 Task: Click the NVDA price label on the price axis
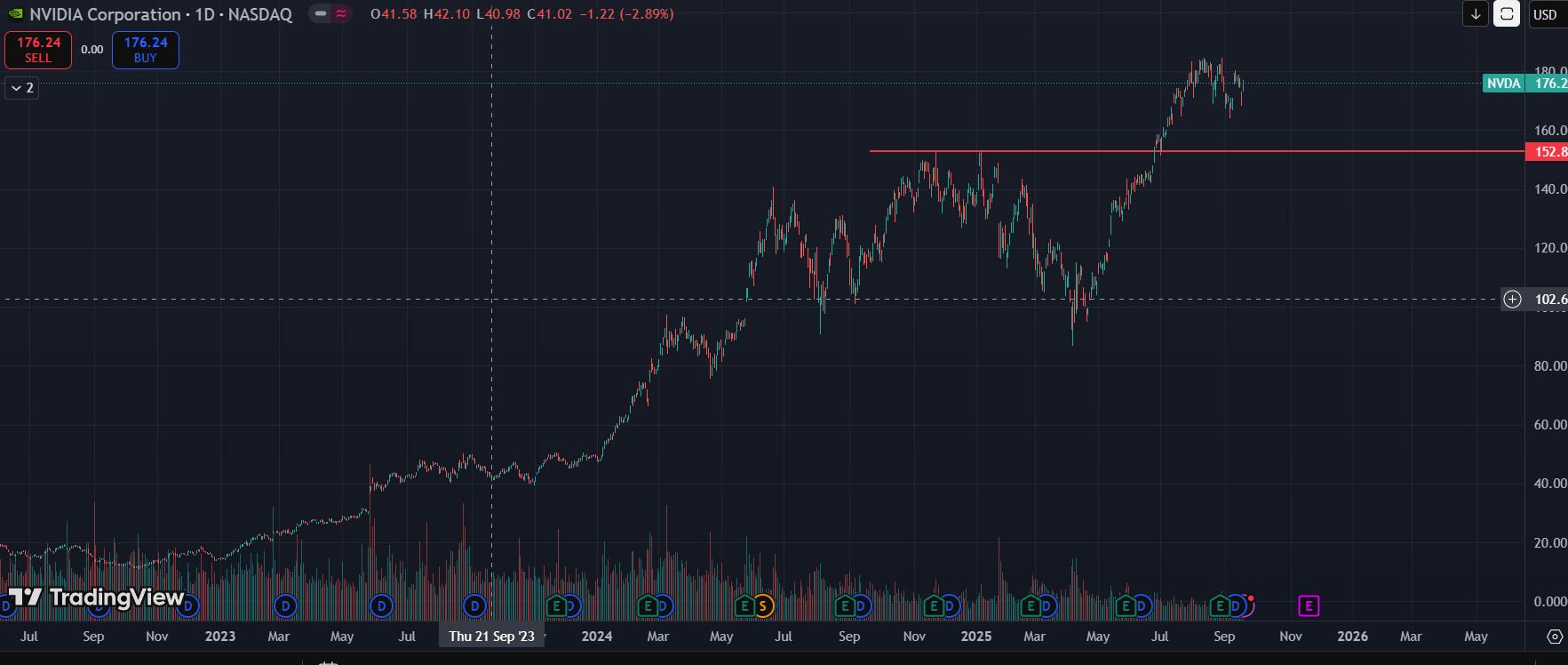coord(1503,84)
